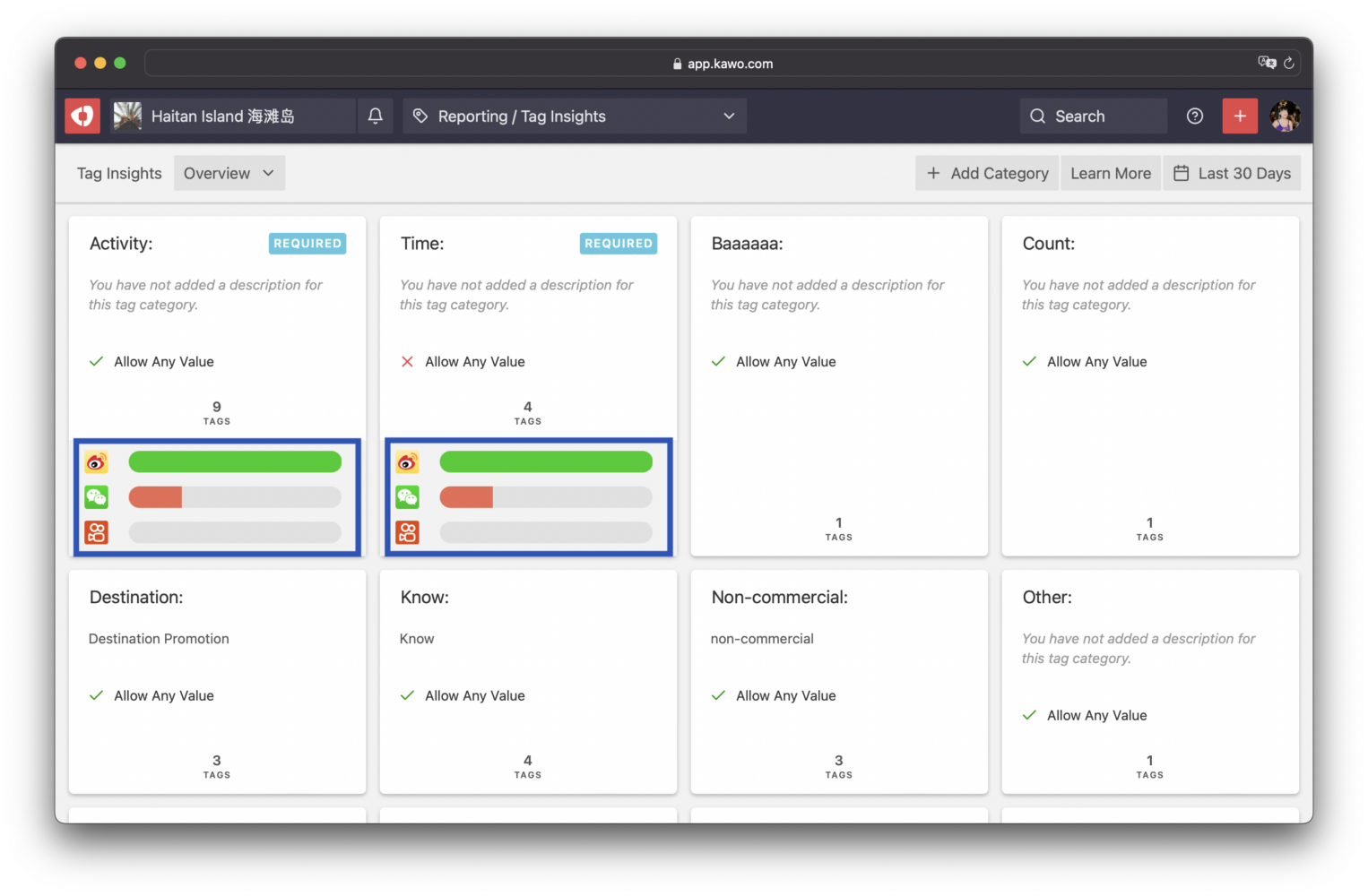Select the Tag Insights menu item

118,172
